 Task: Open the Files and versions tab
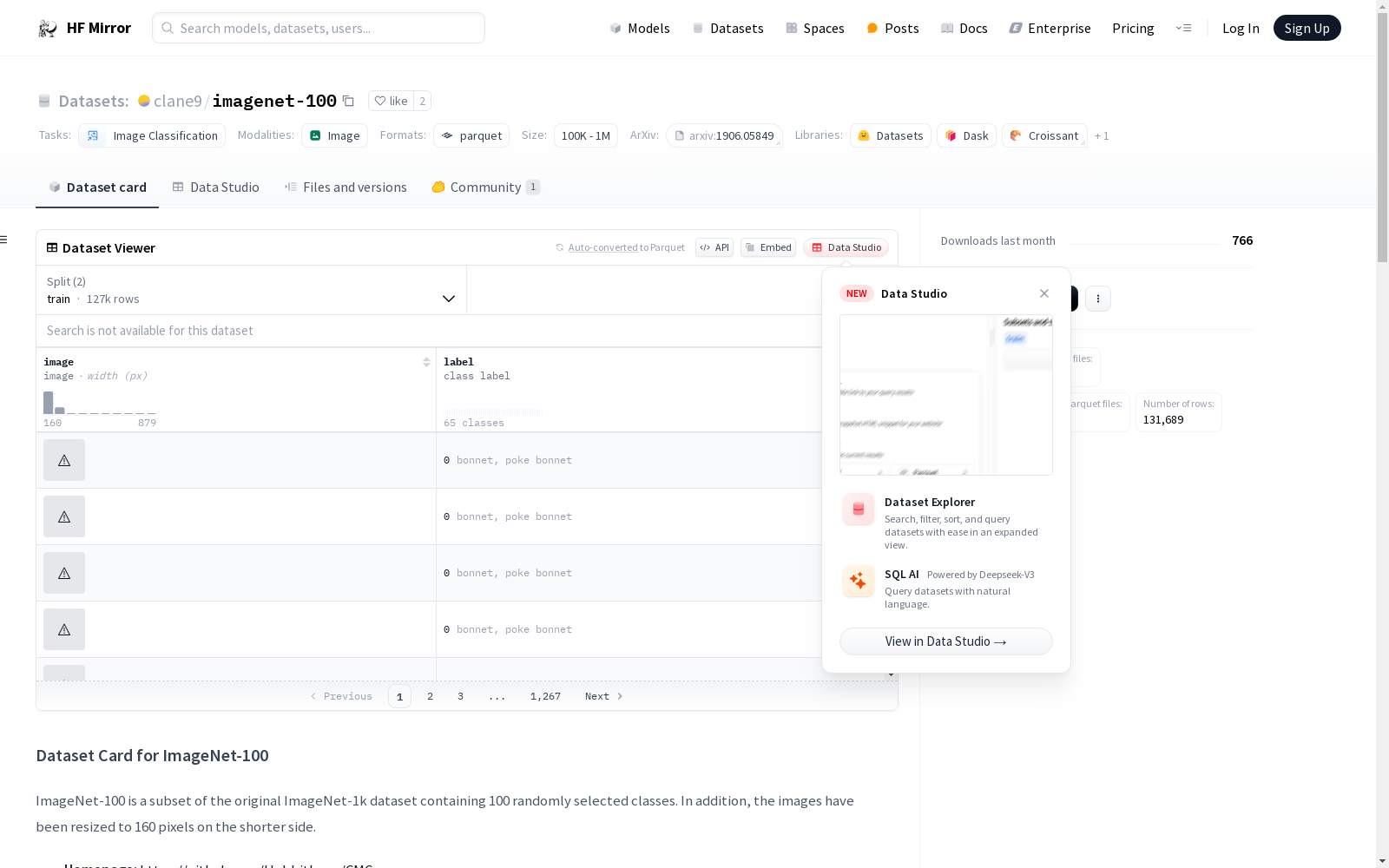tap(346, 187)
